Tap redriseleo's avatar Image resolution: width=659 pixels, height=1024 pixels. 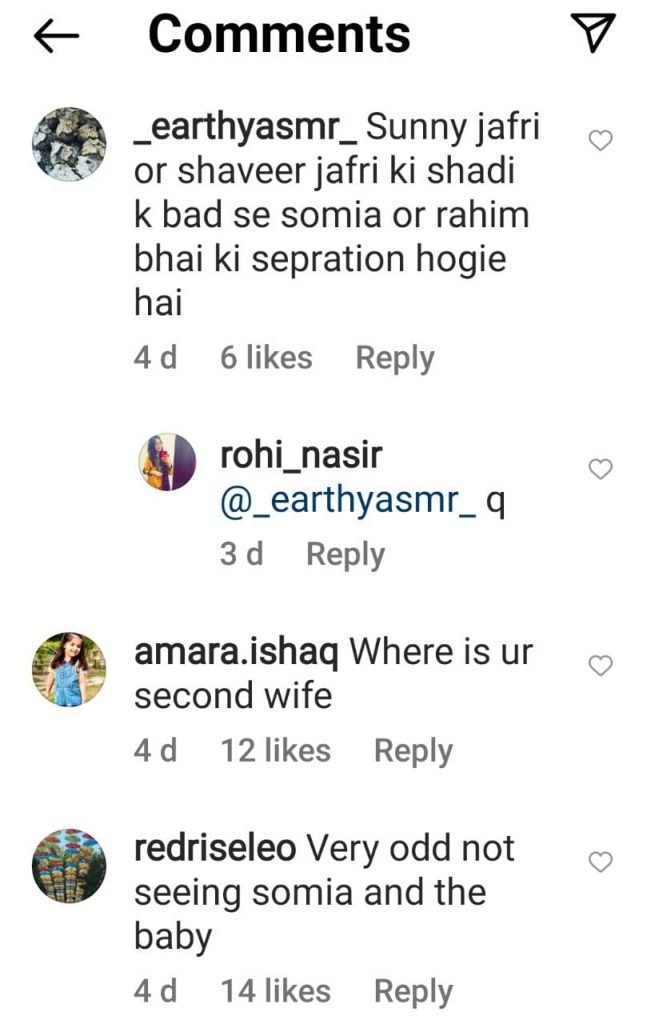pos(70,863)
